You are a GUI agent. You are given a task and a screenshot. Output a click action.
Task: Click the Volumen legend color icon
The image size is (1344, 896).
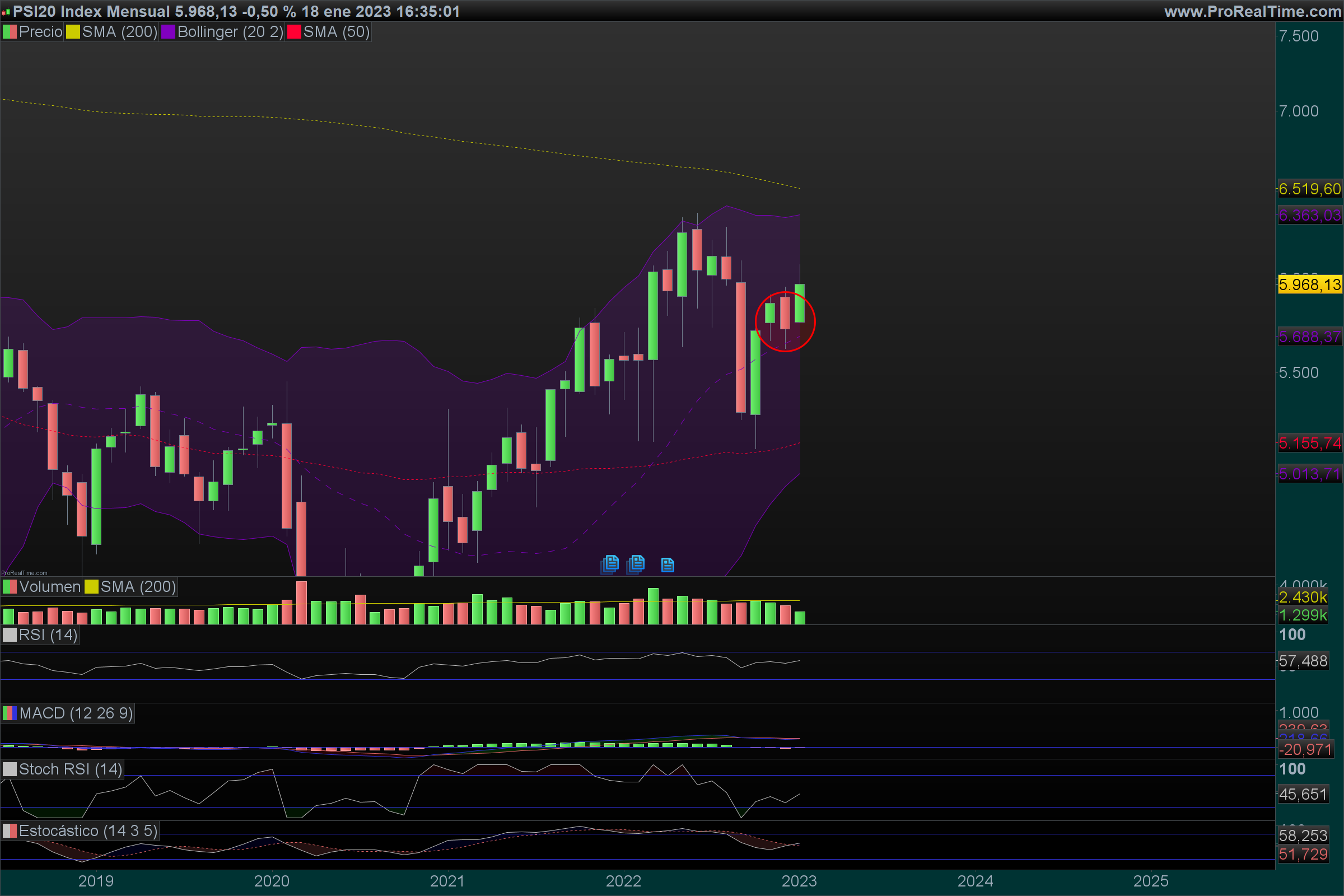(10, 587)
